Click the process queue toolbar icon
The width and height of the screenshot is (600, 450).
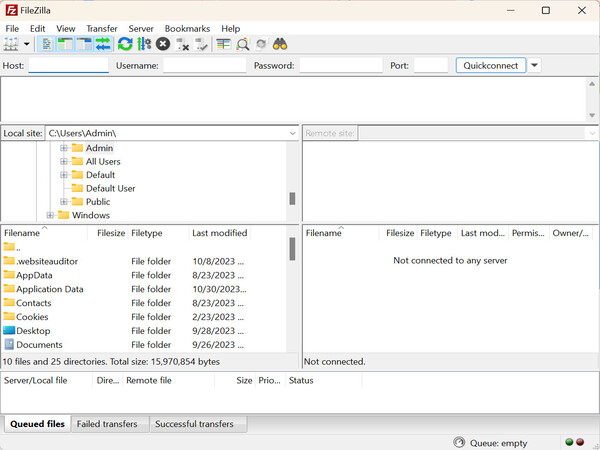[144, 44]
